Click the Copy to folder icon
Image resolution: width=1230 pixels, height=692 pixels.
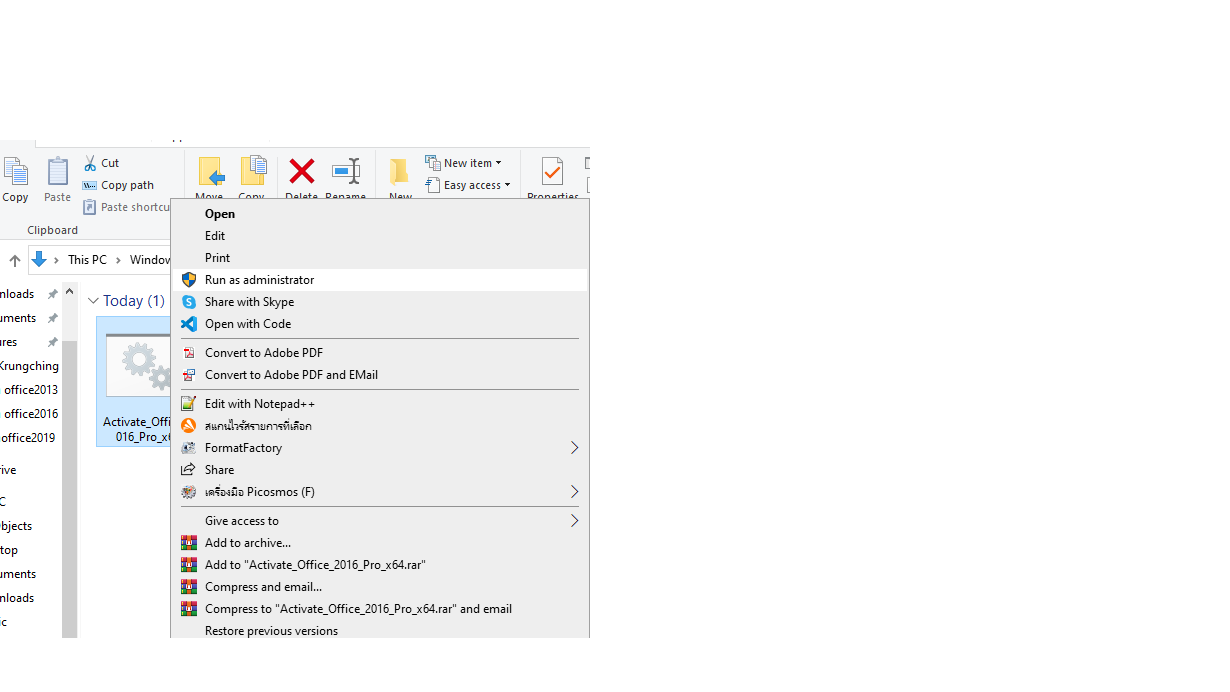252,172
